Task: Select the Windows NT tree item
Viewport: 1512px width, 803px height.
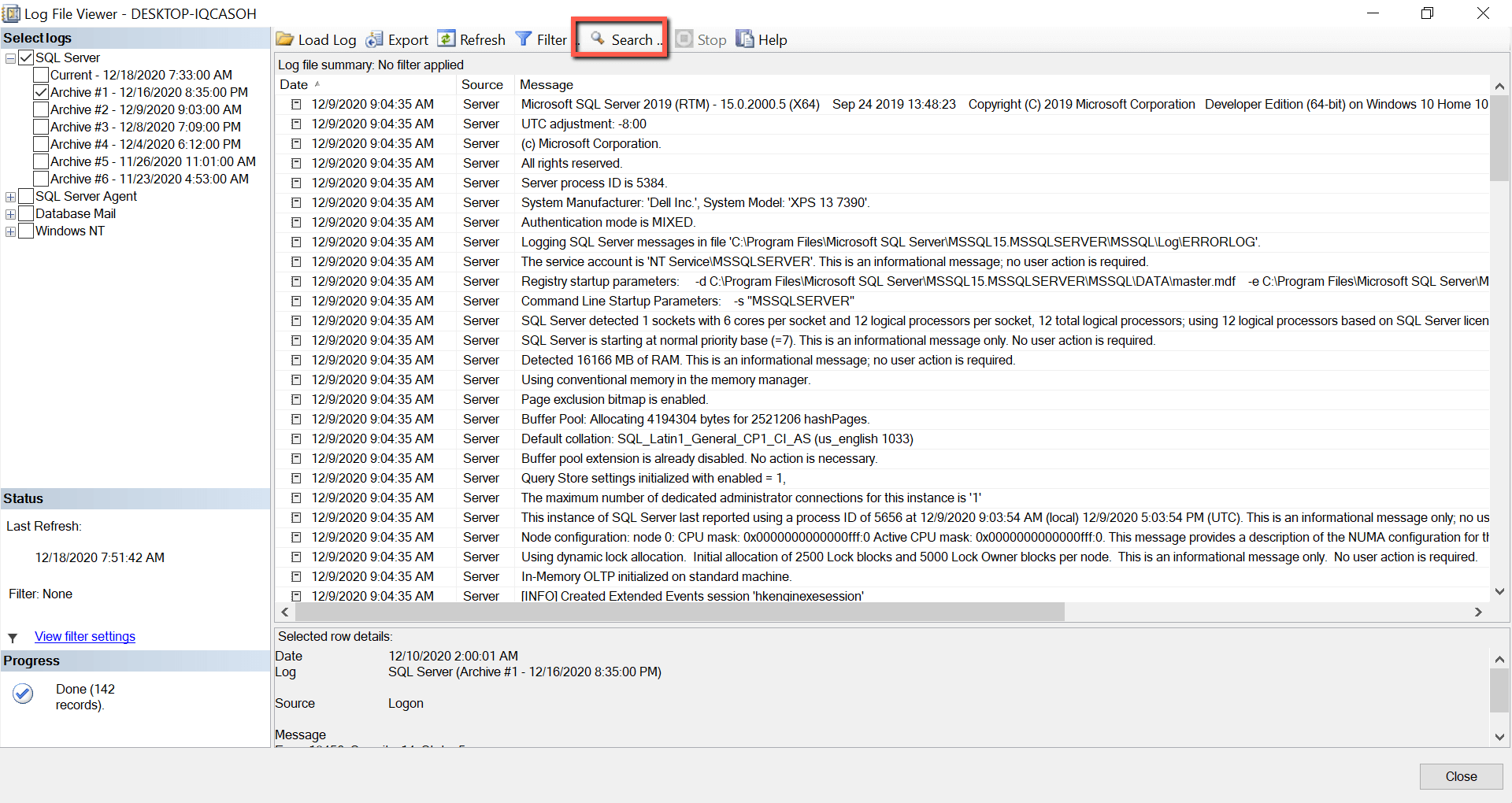Action: coord(70,231)
